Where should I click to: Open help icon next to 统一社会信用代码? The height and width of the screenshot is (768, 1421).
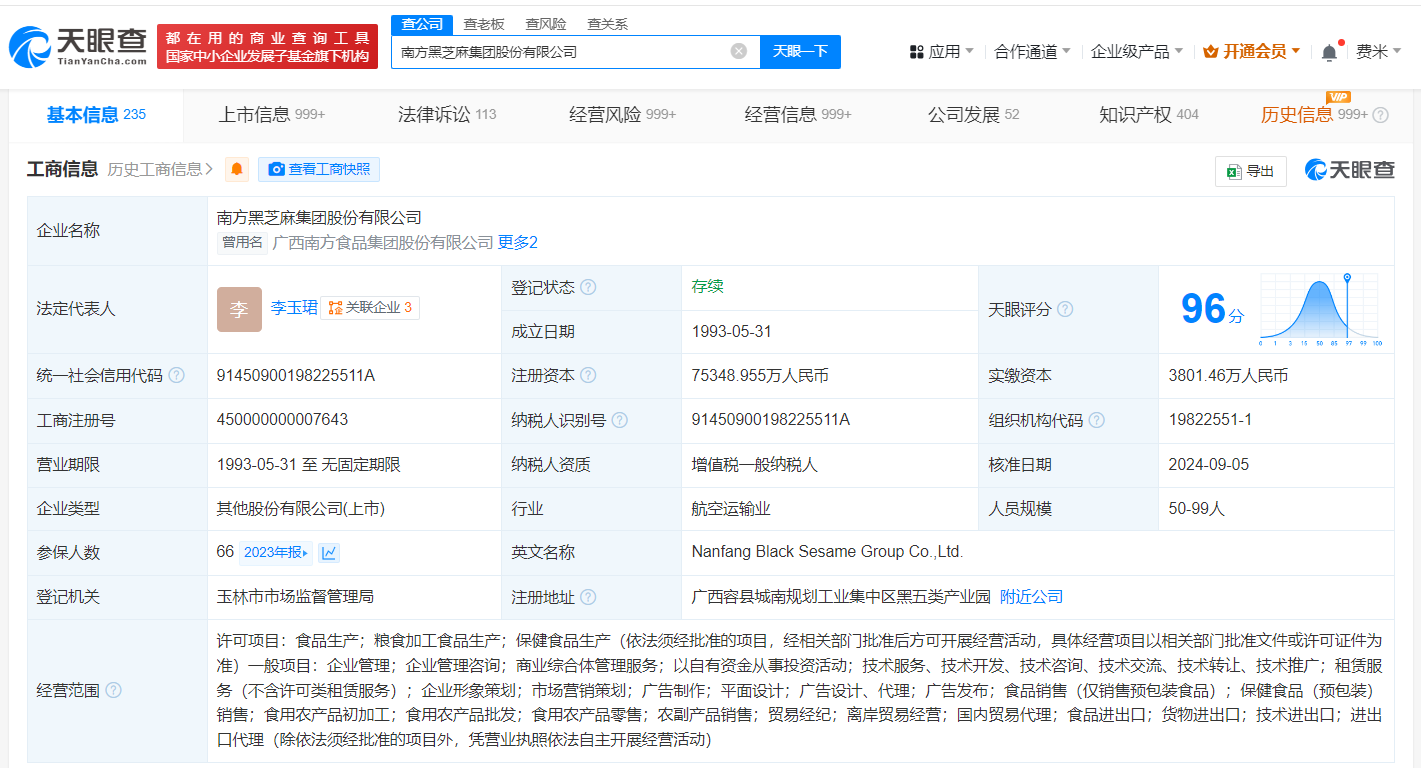(177, 375)
